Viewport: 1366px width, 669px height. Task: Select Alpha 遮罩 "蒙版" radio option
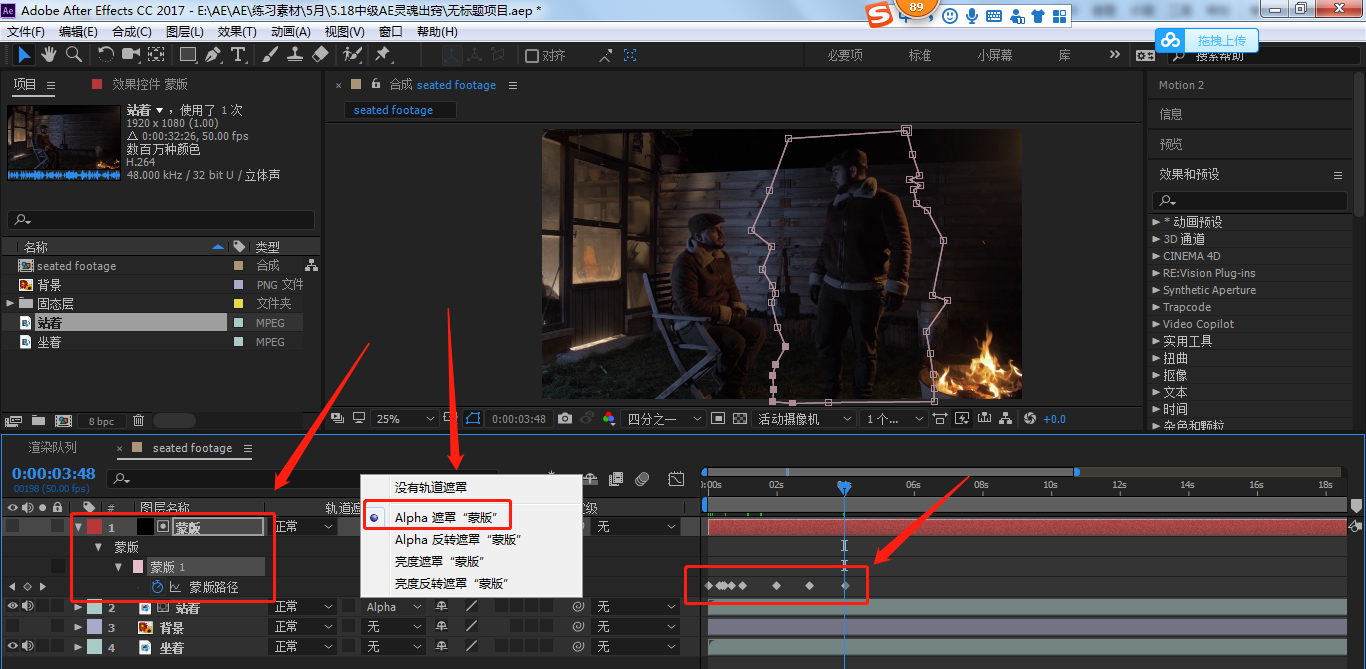(445, 517)
